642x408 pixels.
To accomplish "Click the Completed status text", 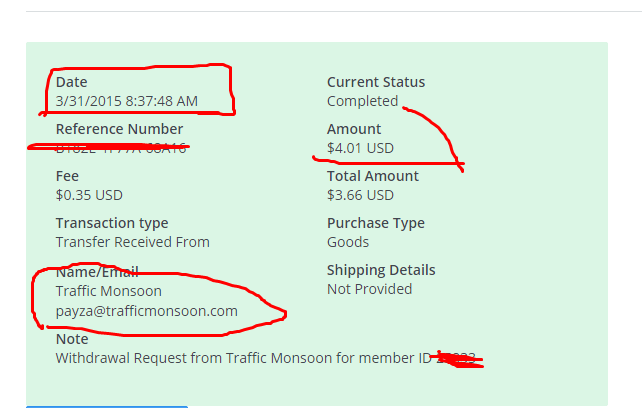I will pyautogui.click(x=362, y=101).
